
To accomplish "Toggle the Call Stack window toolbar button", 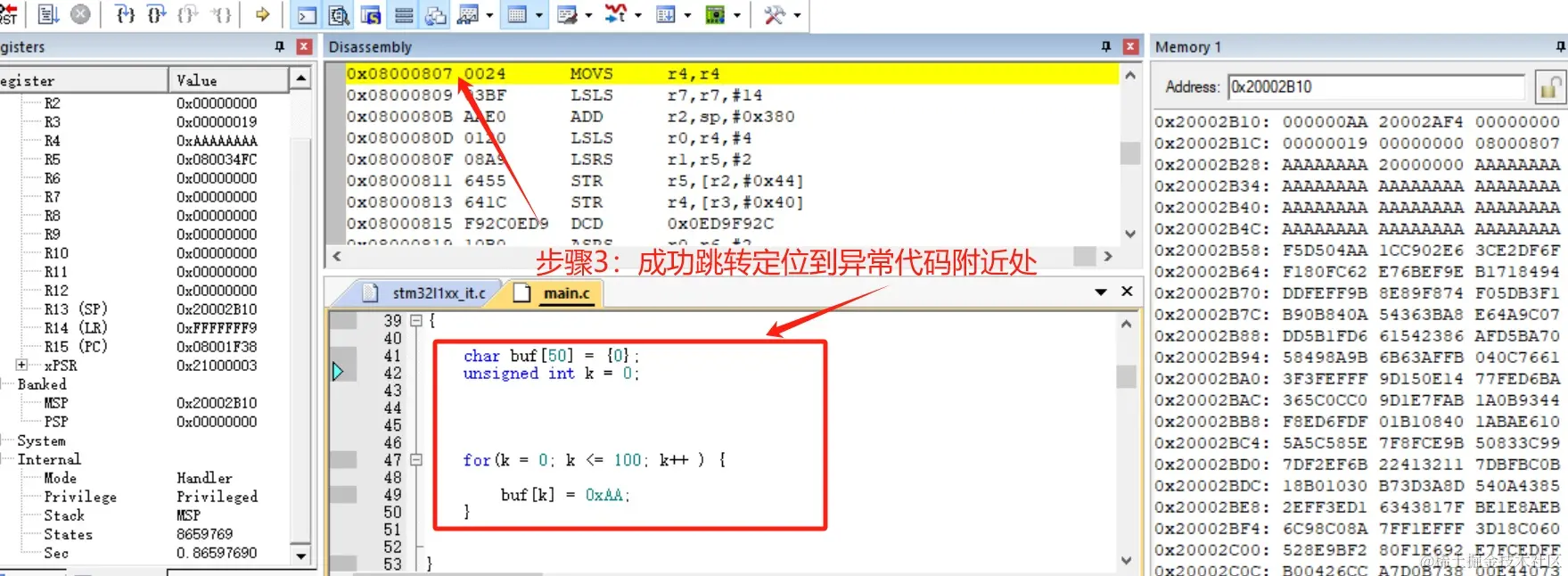I will tap(436, 15).
